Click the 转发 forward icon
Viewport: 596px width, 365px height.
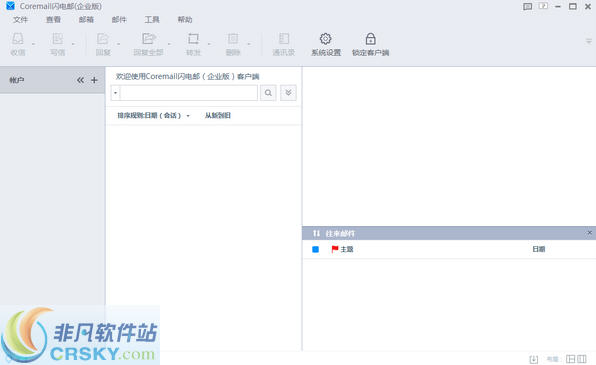pyautogui.click(x=193, y=39)
